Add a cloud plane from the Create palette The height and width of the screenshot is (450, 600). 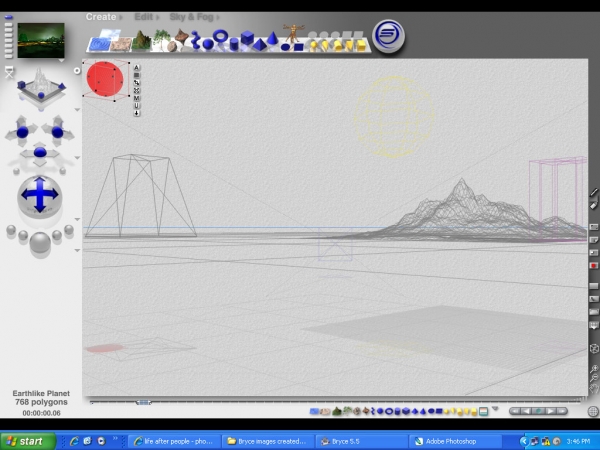point(109,34)
